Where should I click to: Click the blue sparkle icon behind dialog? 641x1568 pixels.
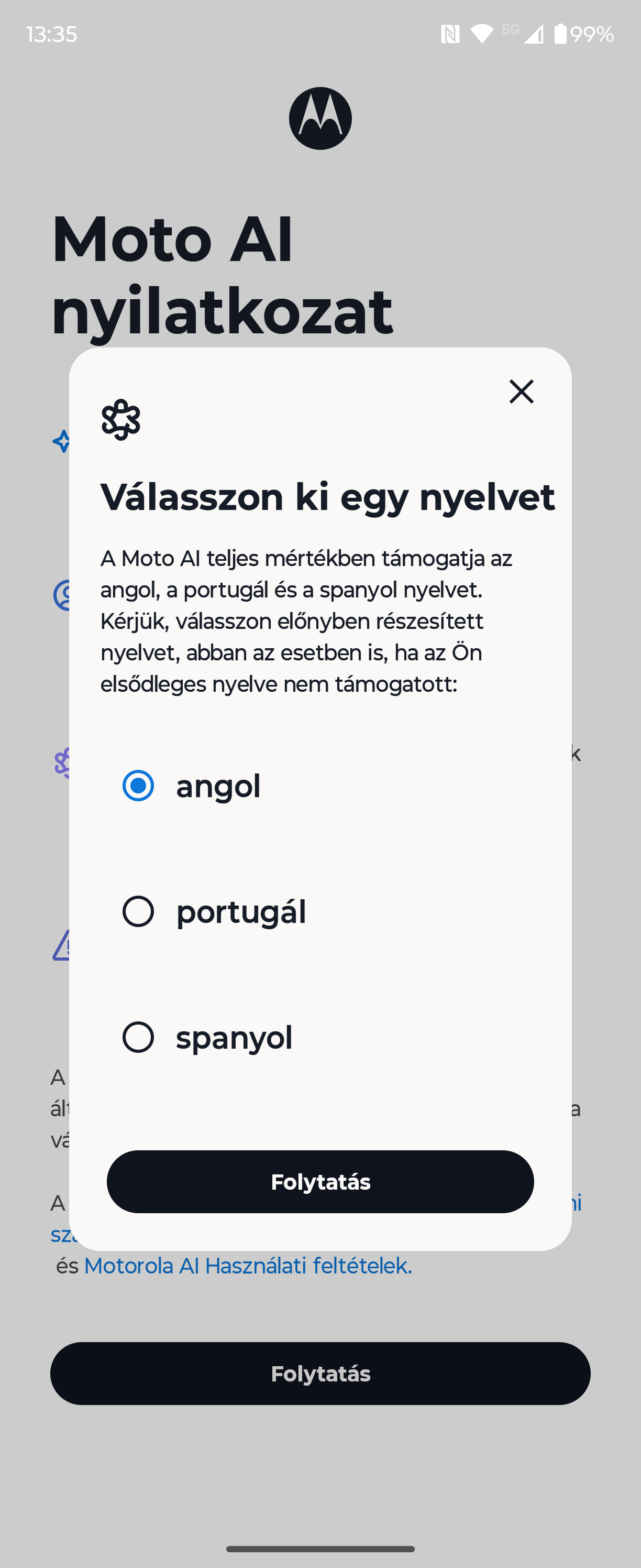pyautogui.click(x=61, y=441)
